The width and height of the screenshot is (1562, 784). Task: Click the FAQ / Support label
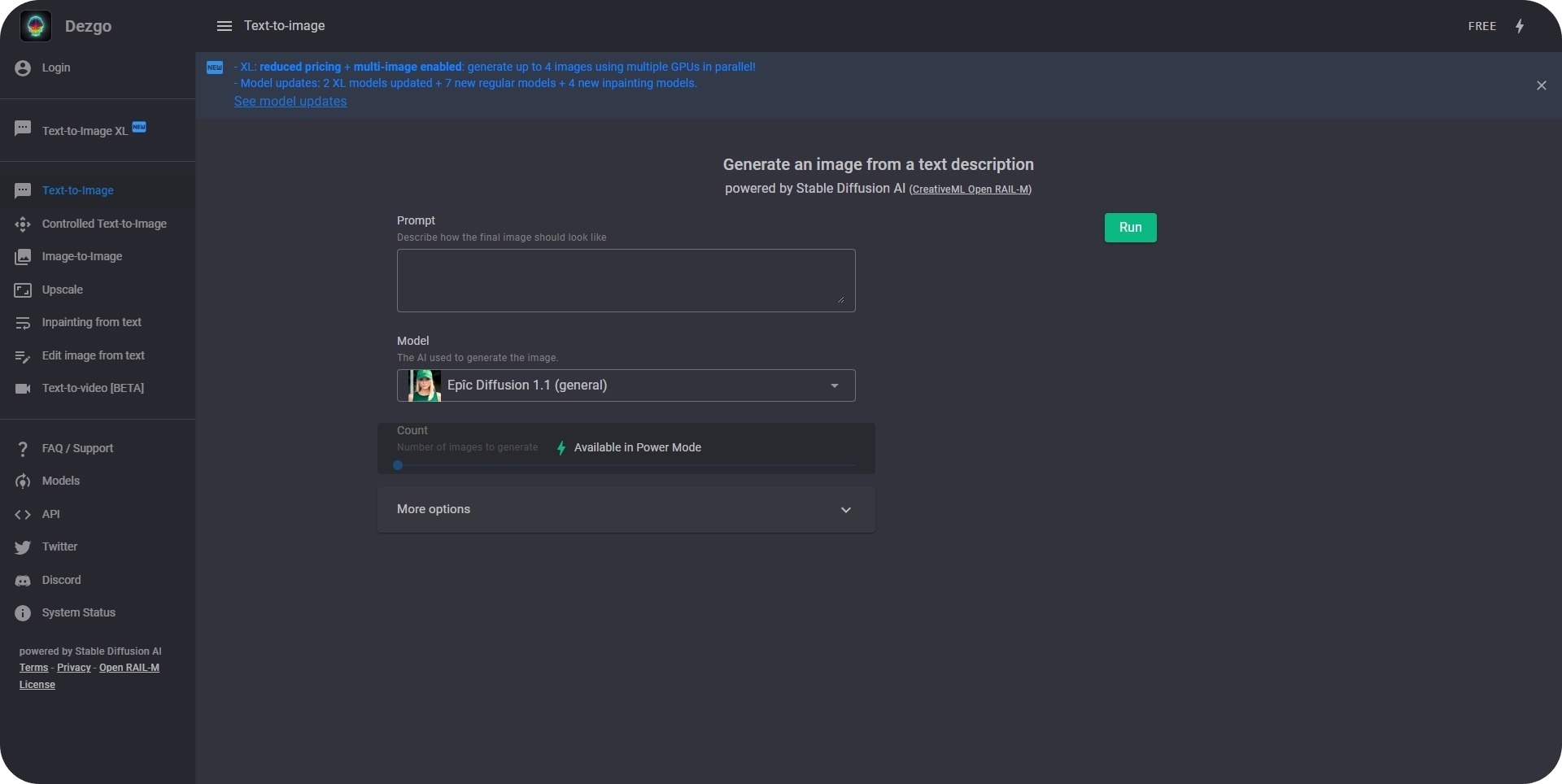pyautogui.click(x=77, y=449)
